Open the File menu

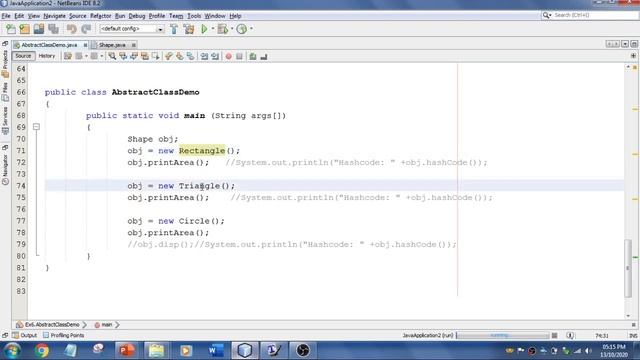[6, 16]
